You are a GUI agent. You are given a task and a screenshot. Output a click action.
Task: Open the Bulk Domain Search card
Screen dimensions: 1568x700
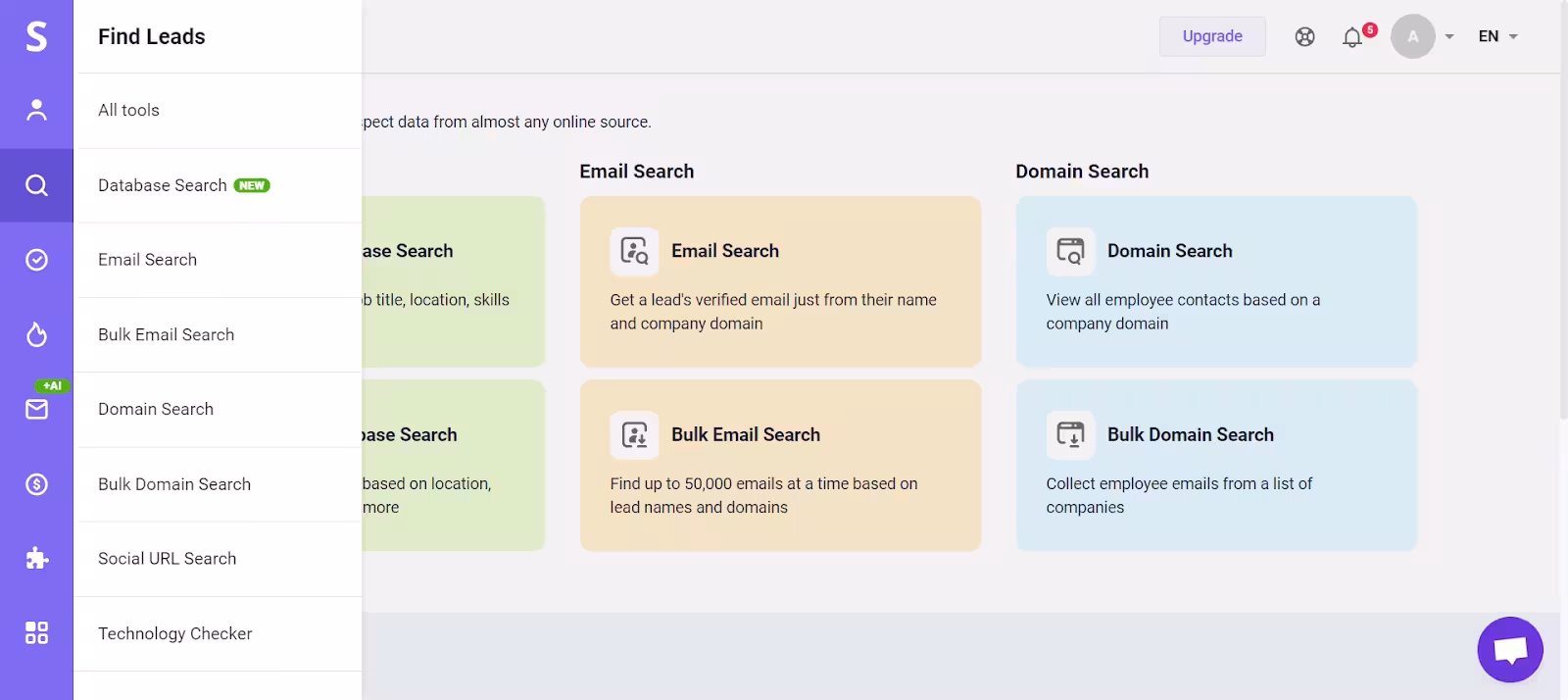(x=1216, y=466)
